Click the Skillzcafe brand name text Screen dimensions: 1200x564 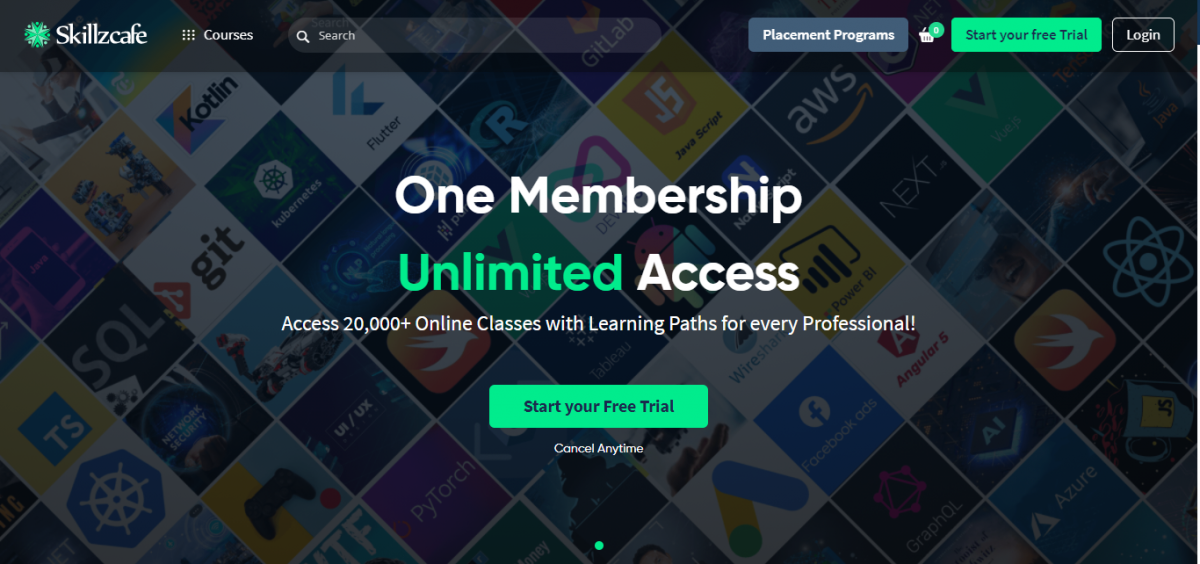pos(100,35)
